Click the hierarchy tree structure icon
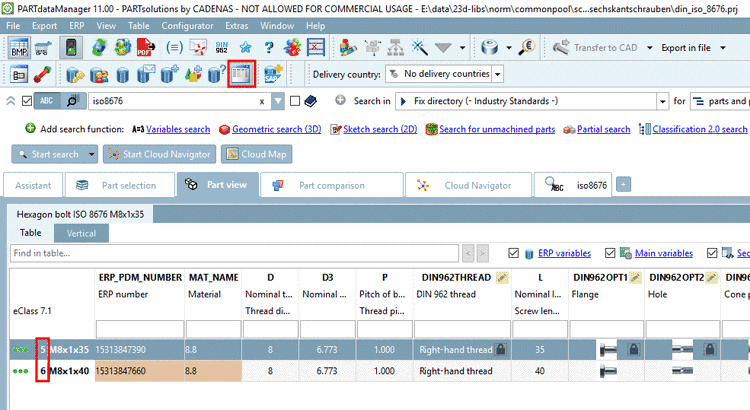 (x=396, y=47)
